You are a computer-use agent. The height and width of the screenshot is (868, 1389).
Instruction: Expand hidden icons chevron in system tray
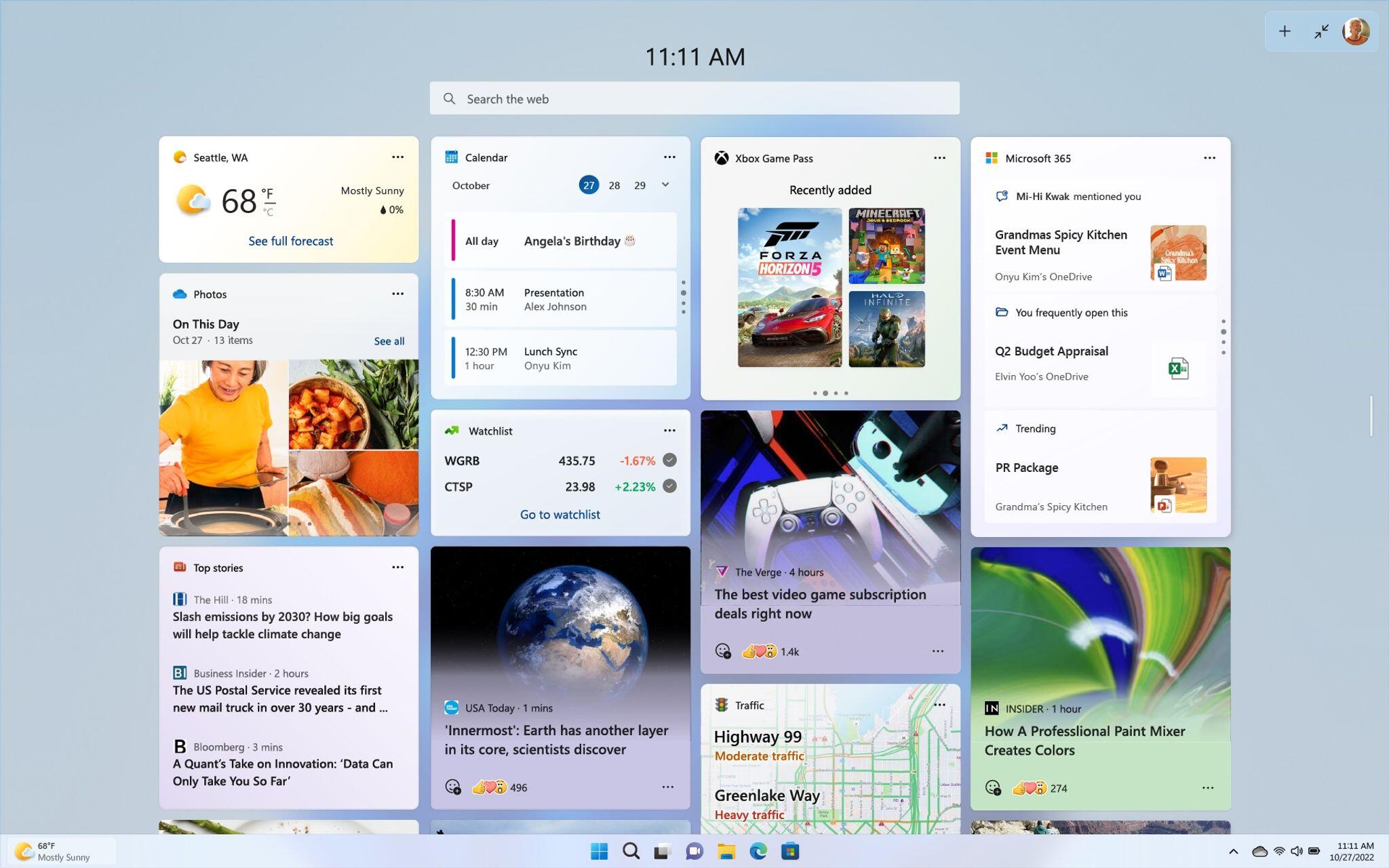click(x=1234, y=850)
